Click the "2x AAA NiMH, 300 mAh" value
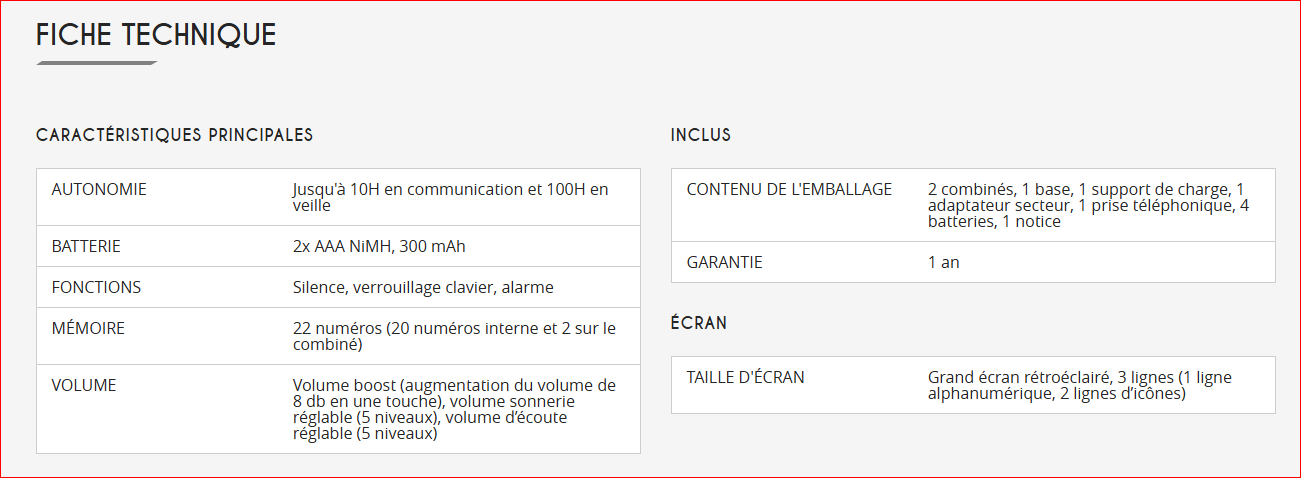Image resolution: width=1301 pixels, height=478 pixels. (379, 246)
